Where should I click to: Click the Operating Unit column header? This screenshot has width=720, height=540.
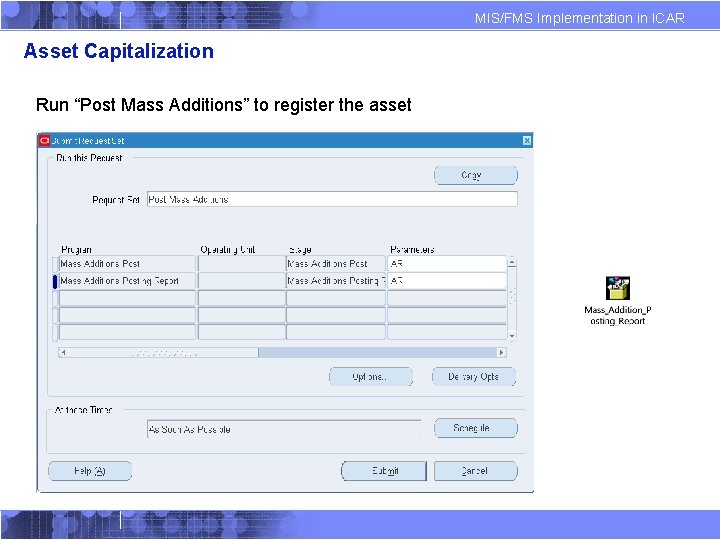(228, 249)
